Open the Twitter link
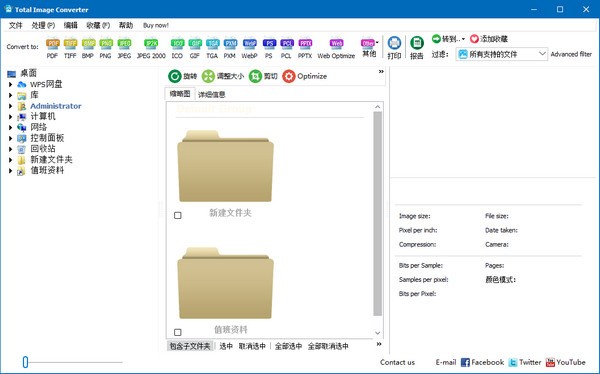This screenshot has height=374, width=600. 525,362
